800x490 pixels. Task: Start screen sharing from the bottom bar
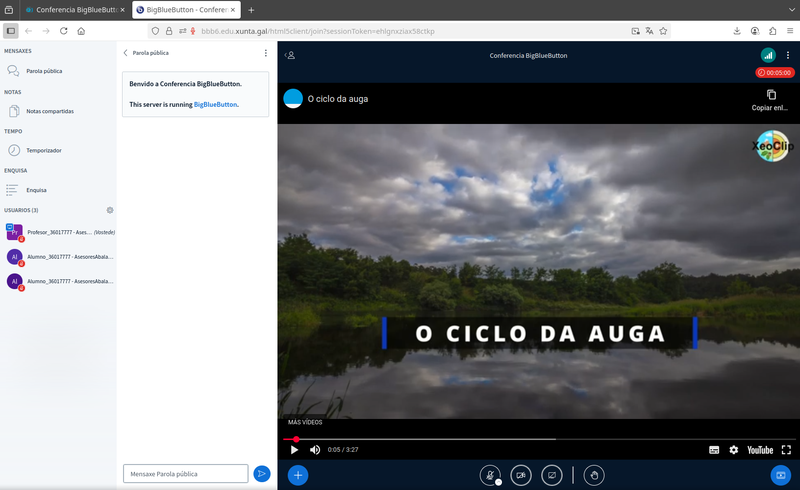552,475
